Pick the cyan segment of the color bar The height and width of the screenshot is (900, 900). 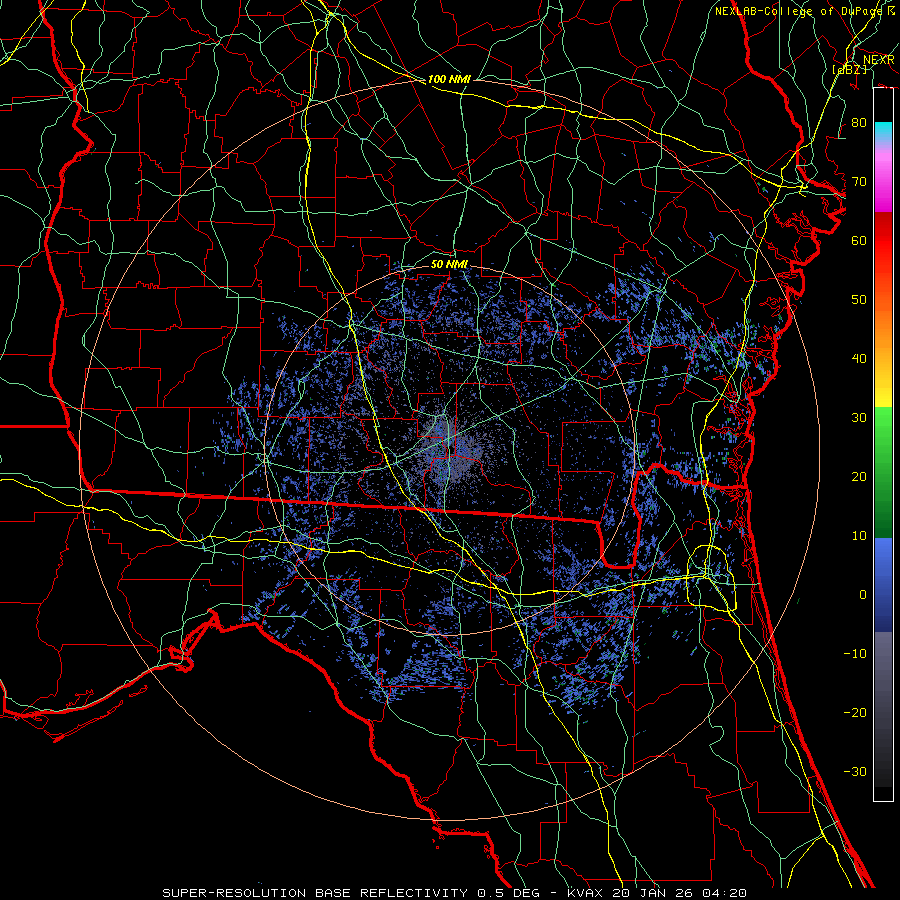[883, 132]
